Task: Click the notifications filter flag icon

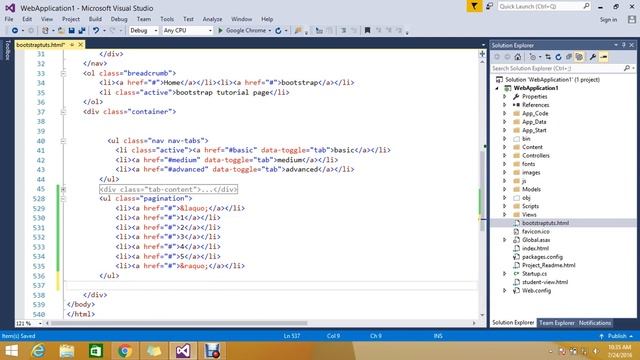Action: [x=474, y=6]
